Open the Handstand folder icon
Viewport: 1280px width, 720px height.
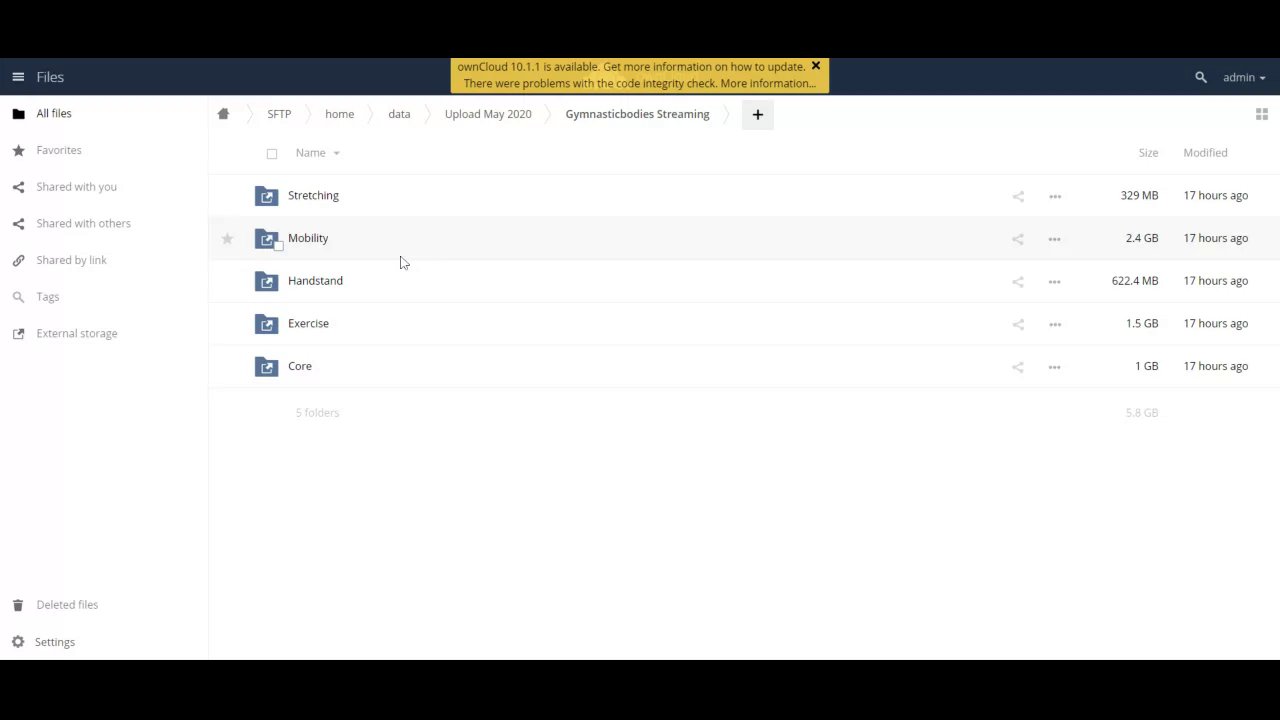[x=266, y=282]
